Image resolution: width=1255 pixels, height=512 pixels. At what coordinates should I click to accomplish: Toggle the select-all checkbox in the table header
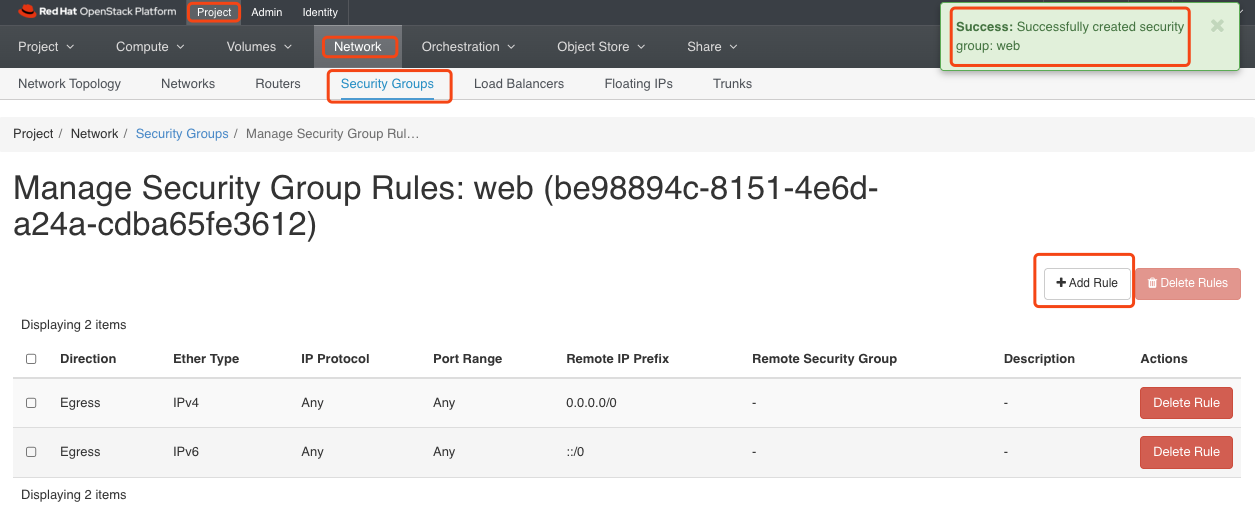pyautogui.click(x=31, y=359)
